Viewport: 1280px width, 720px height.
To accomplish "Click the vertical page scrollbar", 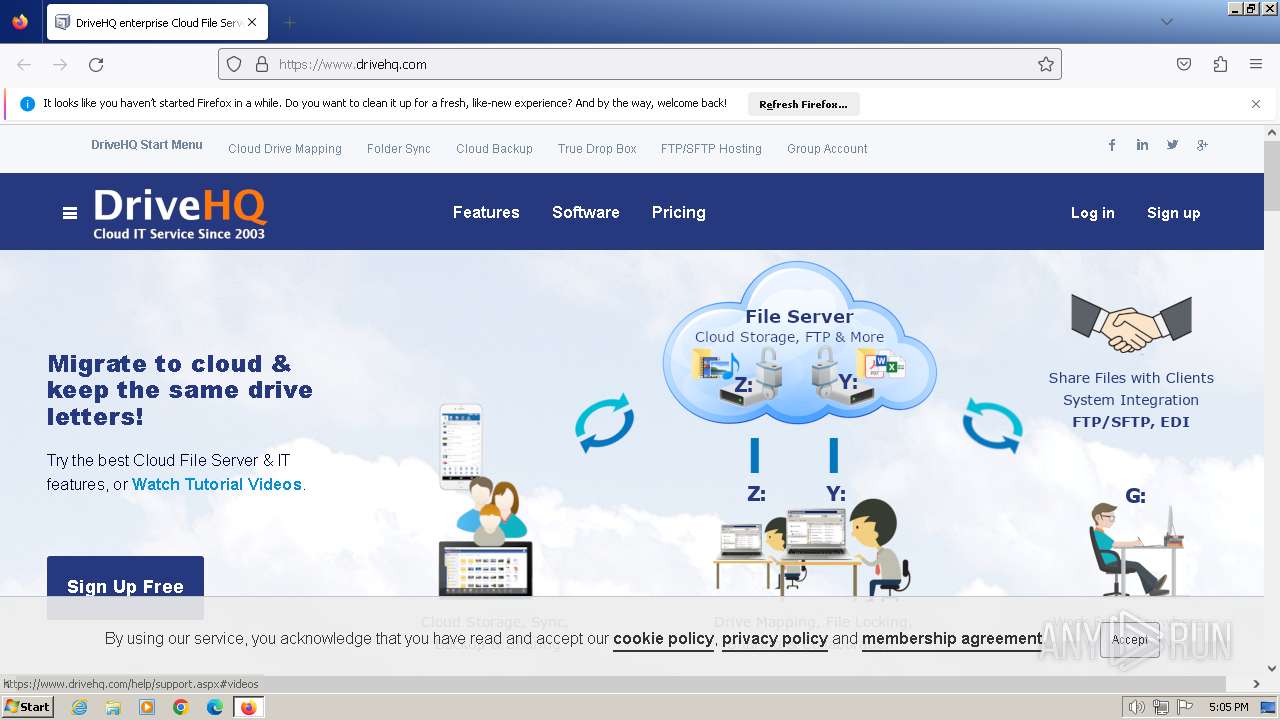I will [x=1272, y=176].
